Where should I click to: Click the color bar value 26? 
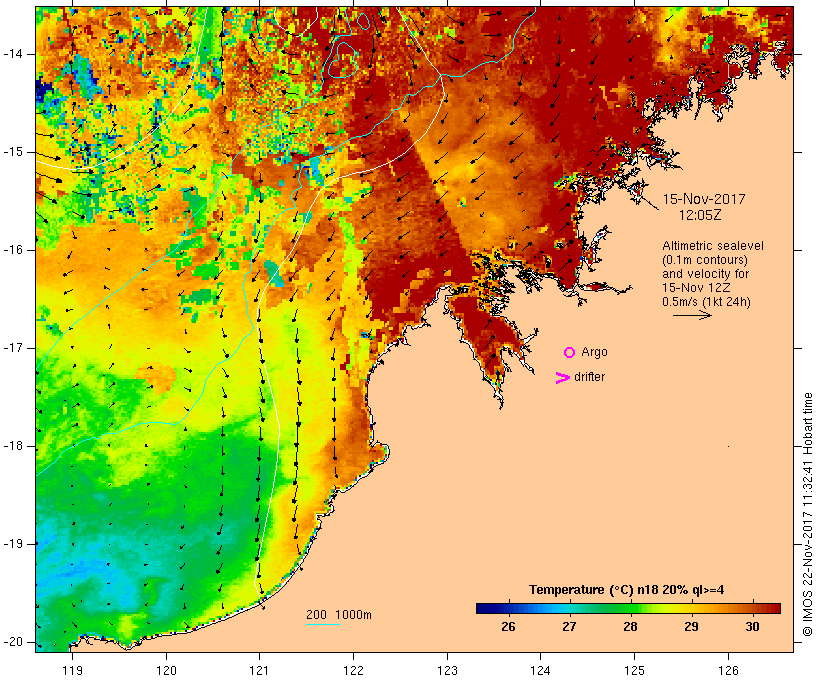508,626
